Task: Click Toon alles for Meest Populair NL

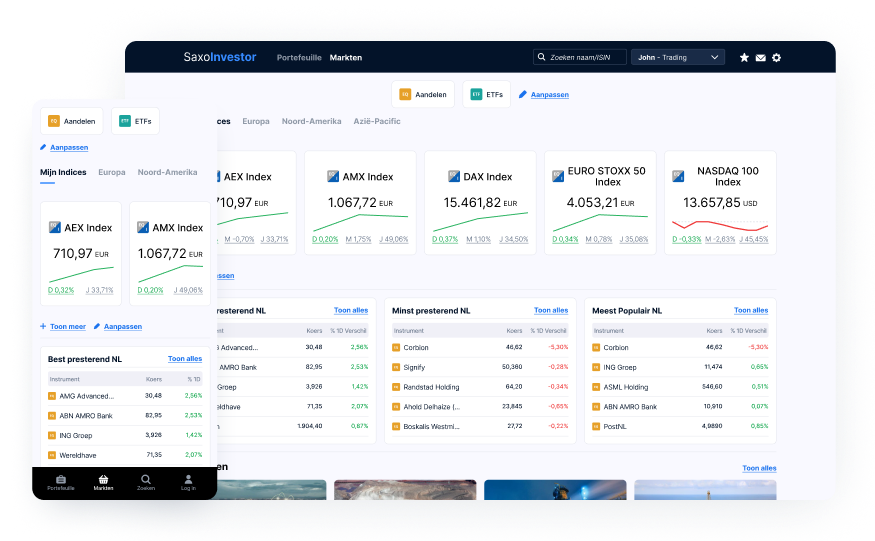Action: tap(751, 310)
